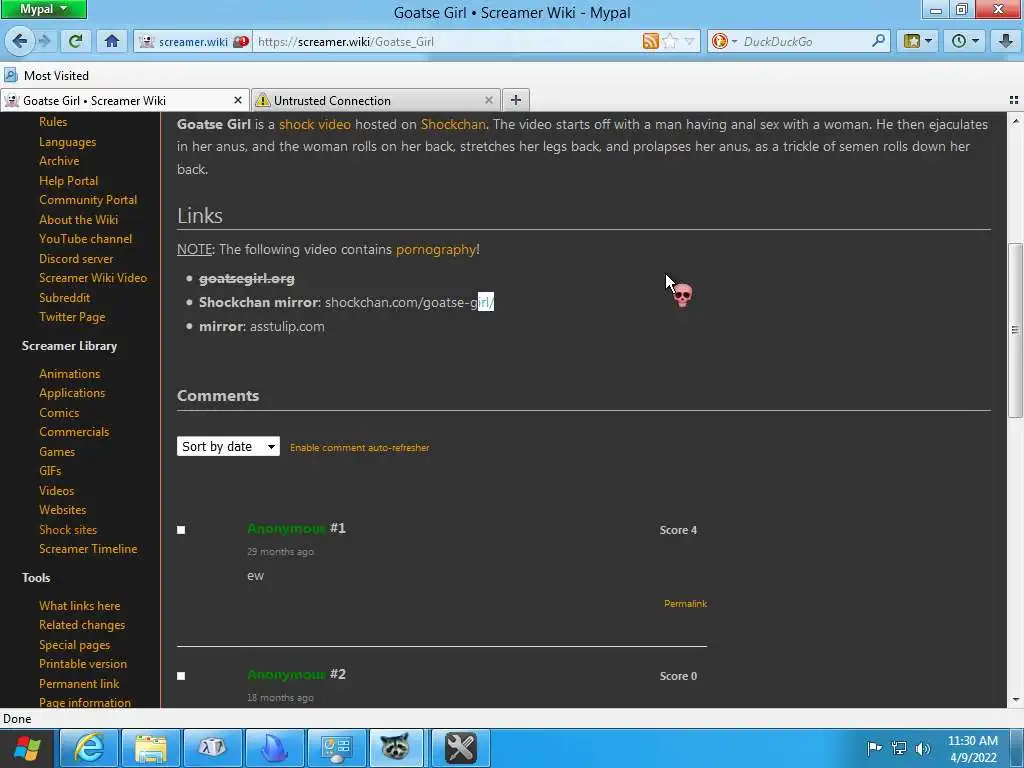Open the bookmarks menu button

[x=917, y=41]
